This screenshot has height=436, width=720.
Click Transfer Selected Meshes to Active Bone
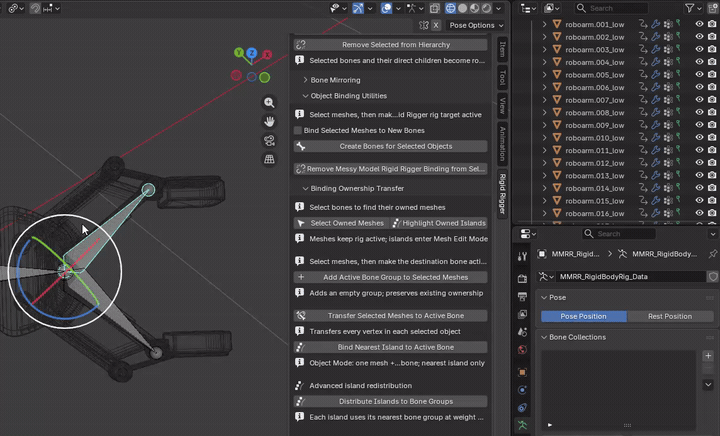[x=390, y=316]
